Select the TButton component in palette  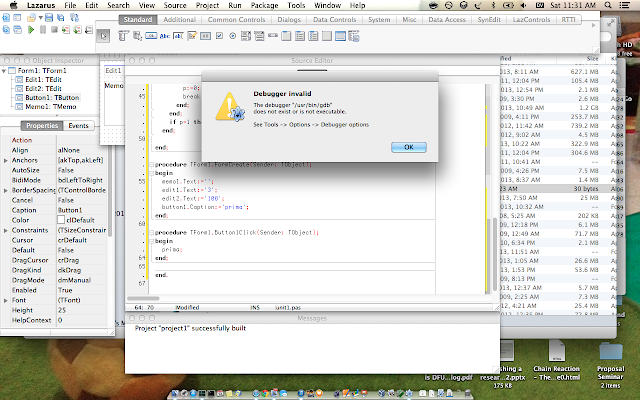[x=151, y=36]
